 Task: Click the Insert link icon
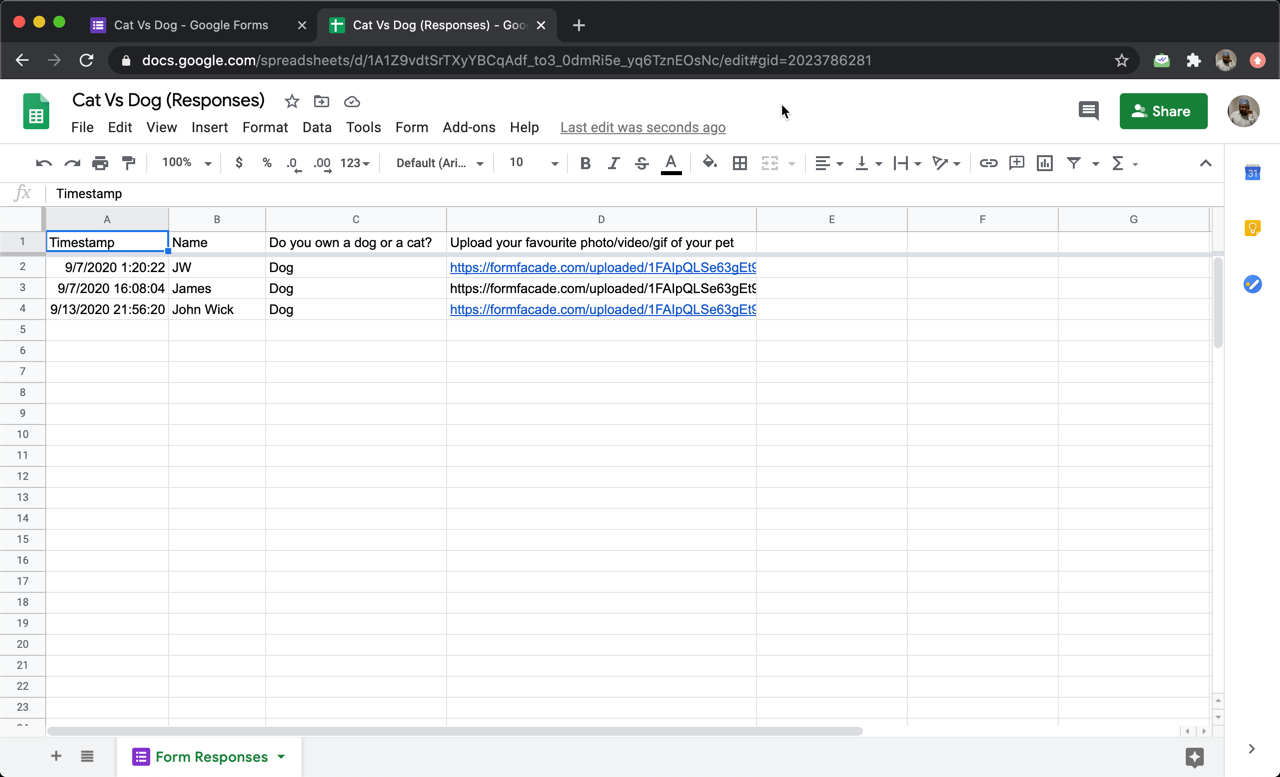click(988, 163)
